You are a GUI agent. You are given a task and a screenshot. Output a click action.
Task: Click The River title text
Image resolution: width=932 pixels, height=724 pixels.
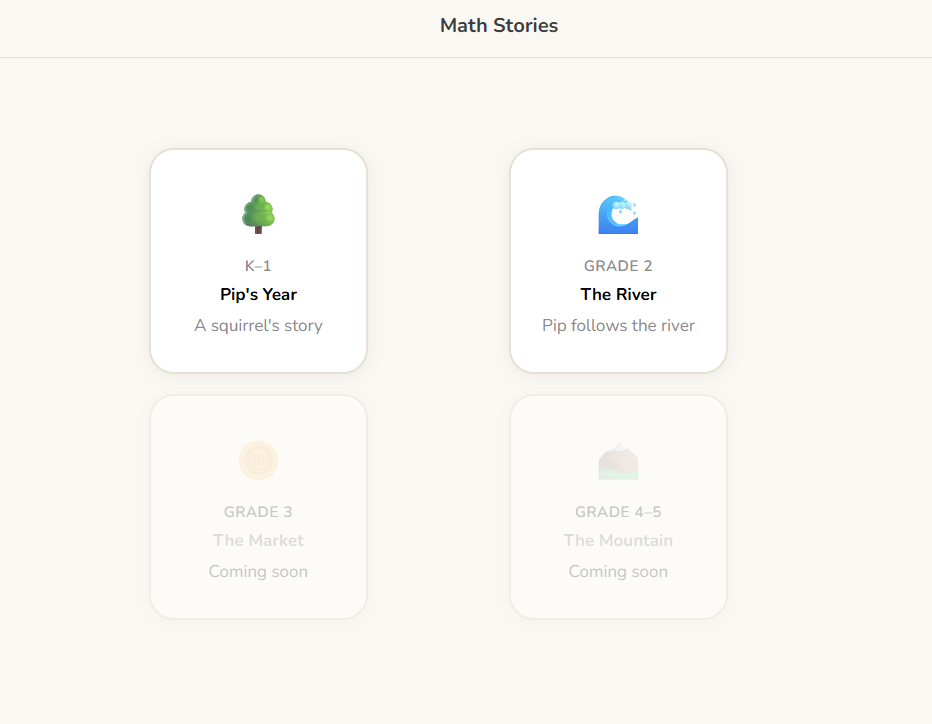point(618,294)
